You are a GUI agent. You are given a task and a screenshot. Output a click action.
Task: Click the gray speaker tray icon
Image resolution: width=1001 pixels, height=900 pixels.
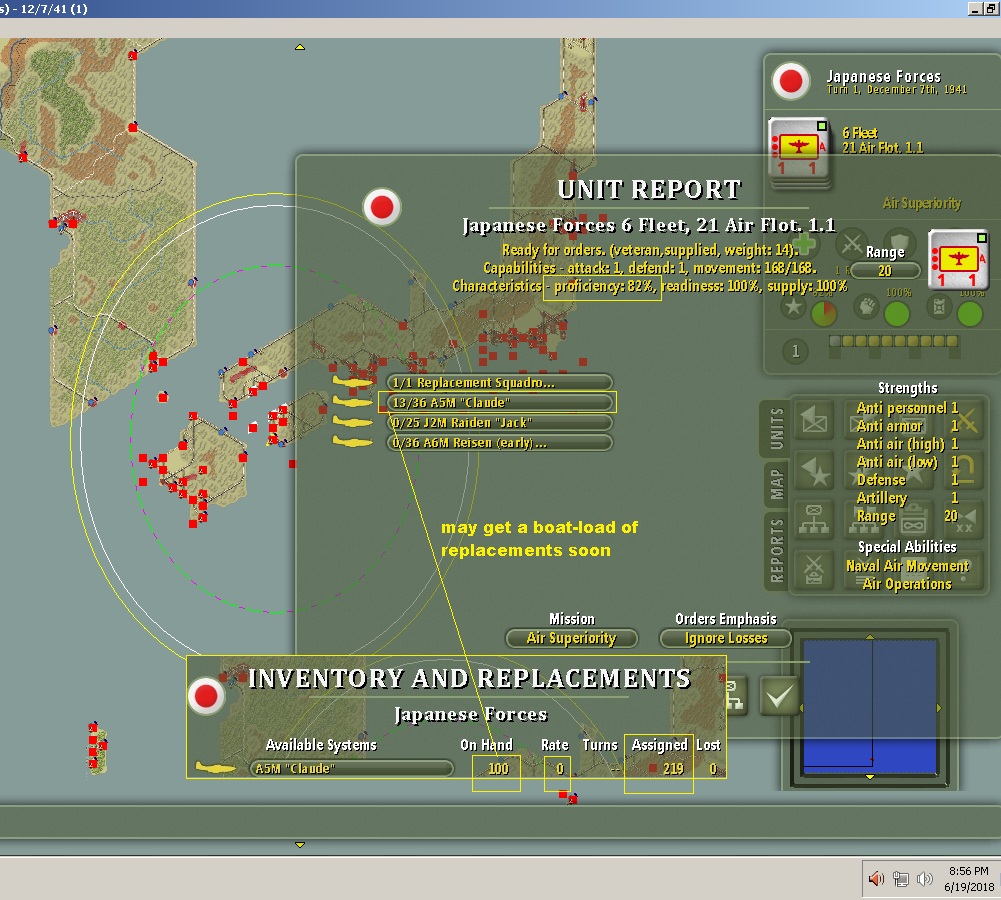coord(924,879)
